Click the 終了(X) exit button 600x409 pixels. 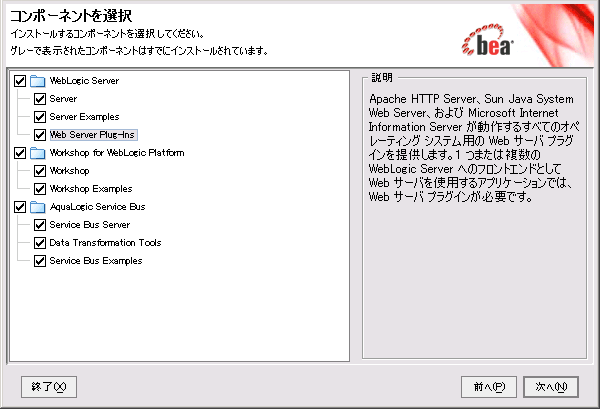[49, 387]
